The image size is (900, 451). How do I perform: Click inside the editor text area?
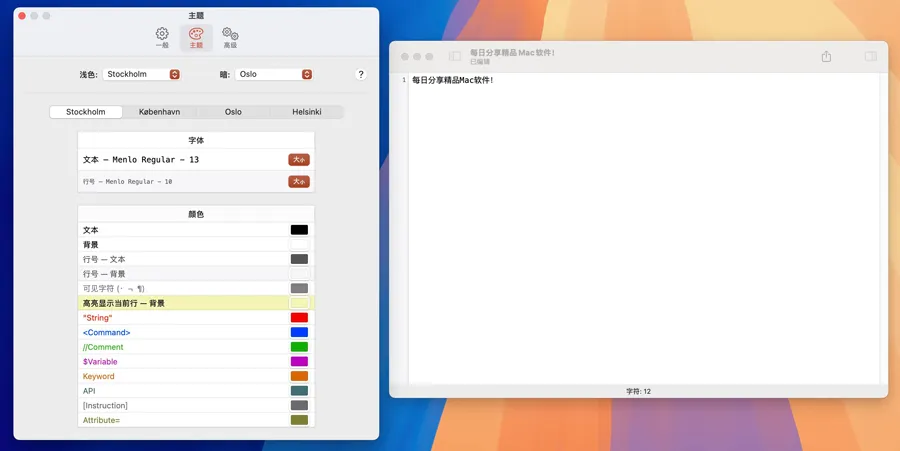pos(640,230)
